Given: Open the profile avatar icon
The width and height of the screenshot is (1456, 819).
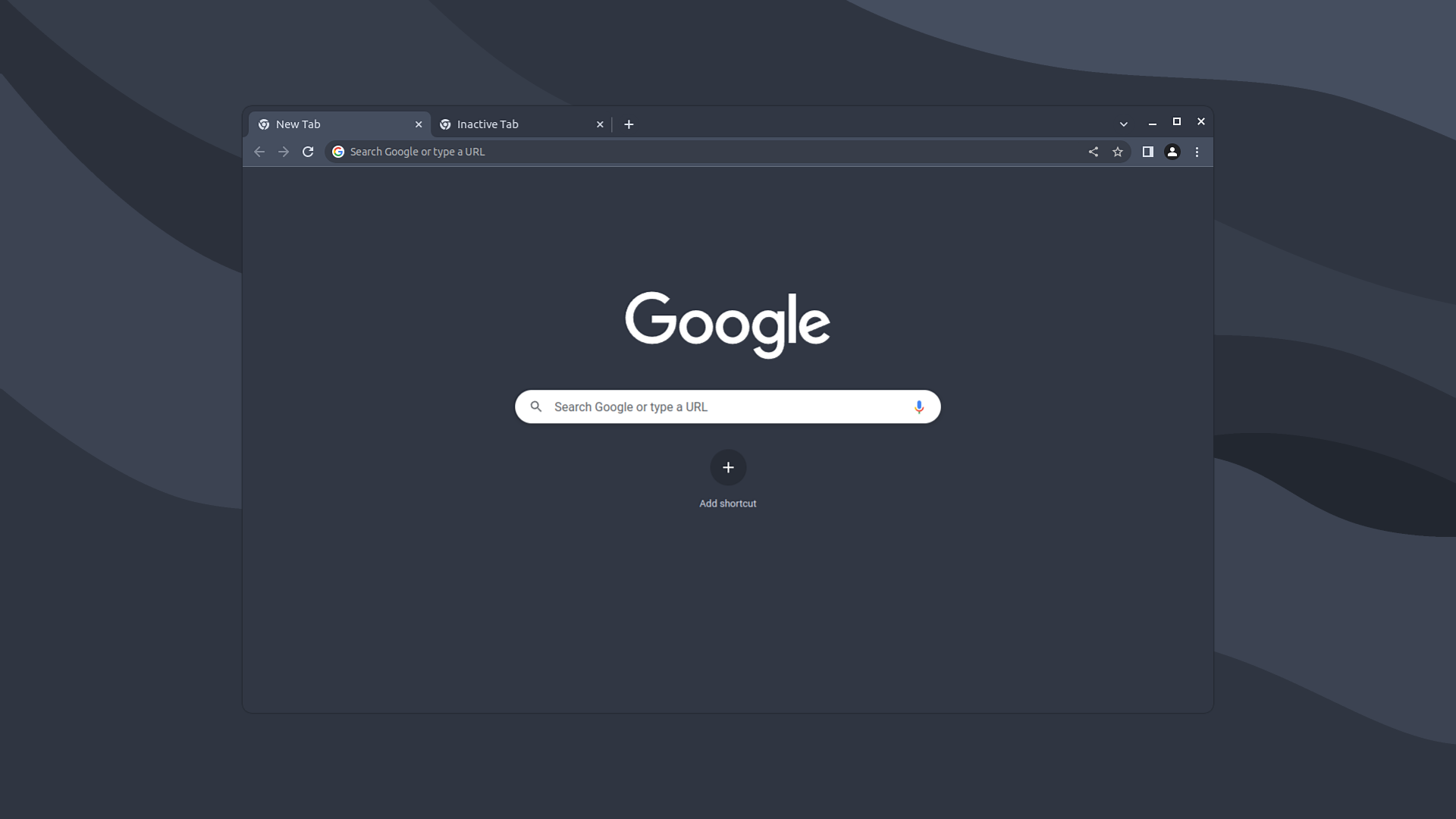Looking at the screenshot, I should (1172, 152).
